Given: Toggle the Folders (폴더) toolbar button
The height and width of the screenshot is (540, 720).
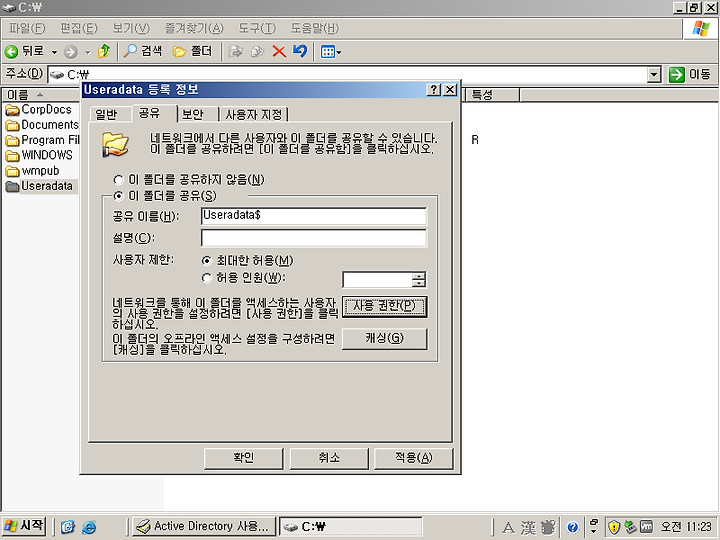Looking at the screenshot, I should (x=192, y=51).
